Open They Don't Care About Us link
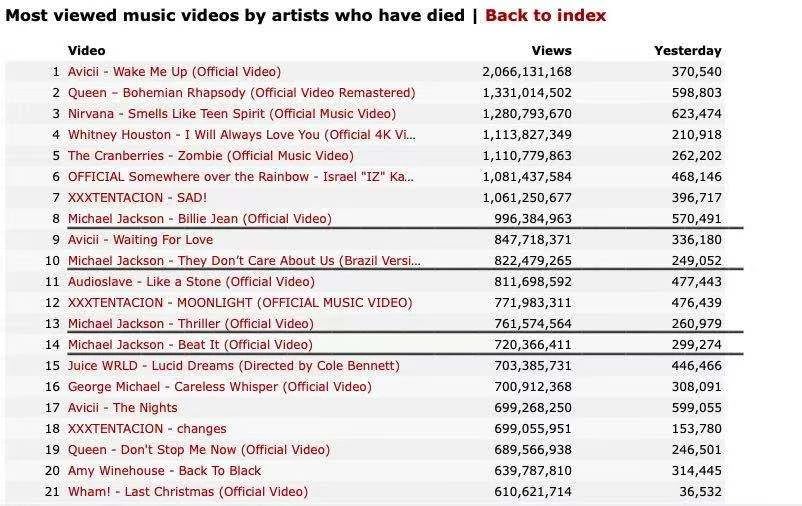The height and width of the screenshot is (506, 802). click(244, 261)
